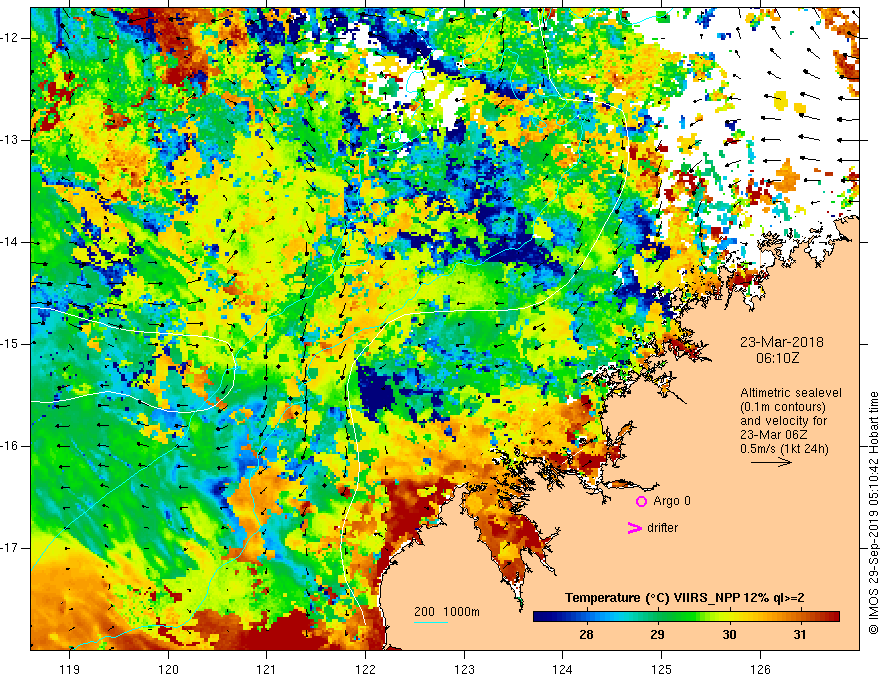880x680 pixels.
Task: Click the '0.5m/s (1kt 24h)' text
Action: 784,449
